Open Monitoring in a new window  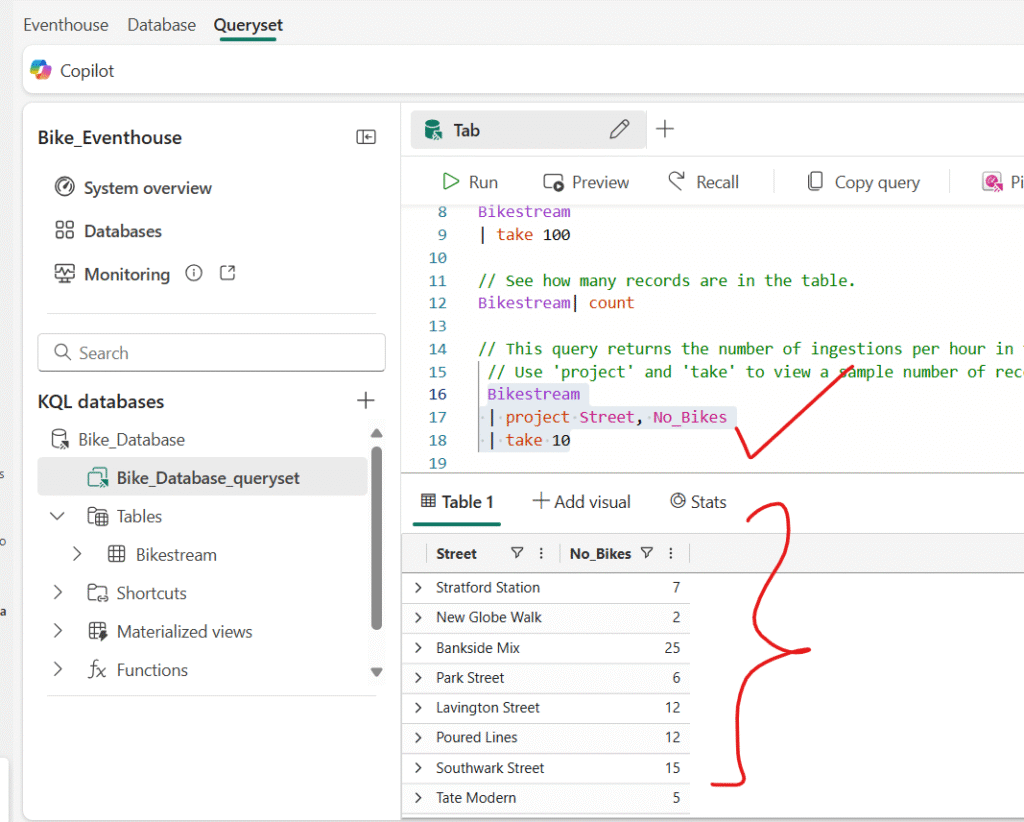pyautogui.click(x=227, y=273)
